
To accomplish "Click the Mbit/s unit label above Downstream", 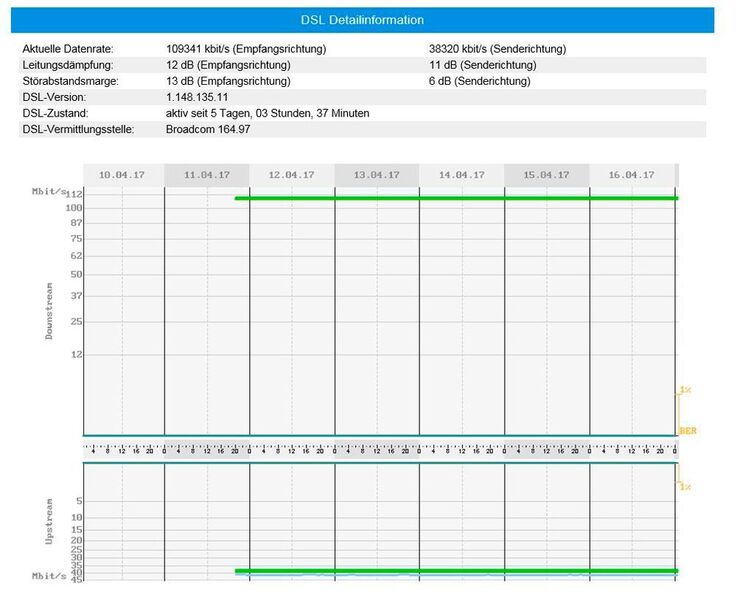I will pyautogui.click(x=49, y=191).
